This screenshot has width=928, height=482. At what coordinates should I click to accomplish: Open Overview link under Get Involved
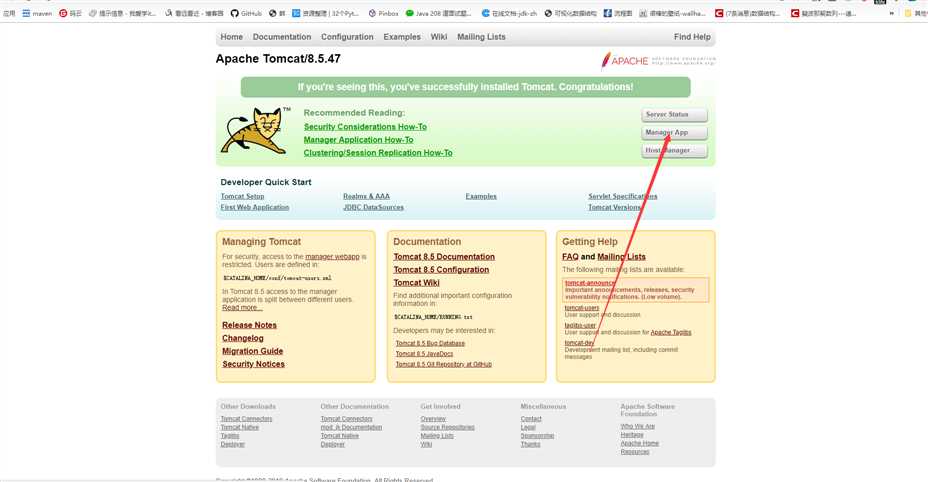pos(433,419)
